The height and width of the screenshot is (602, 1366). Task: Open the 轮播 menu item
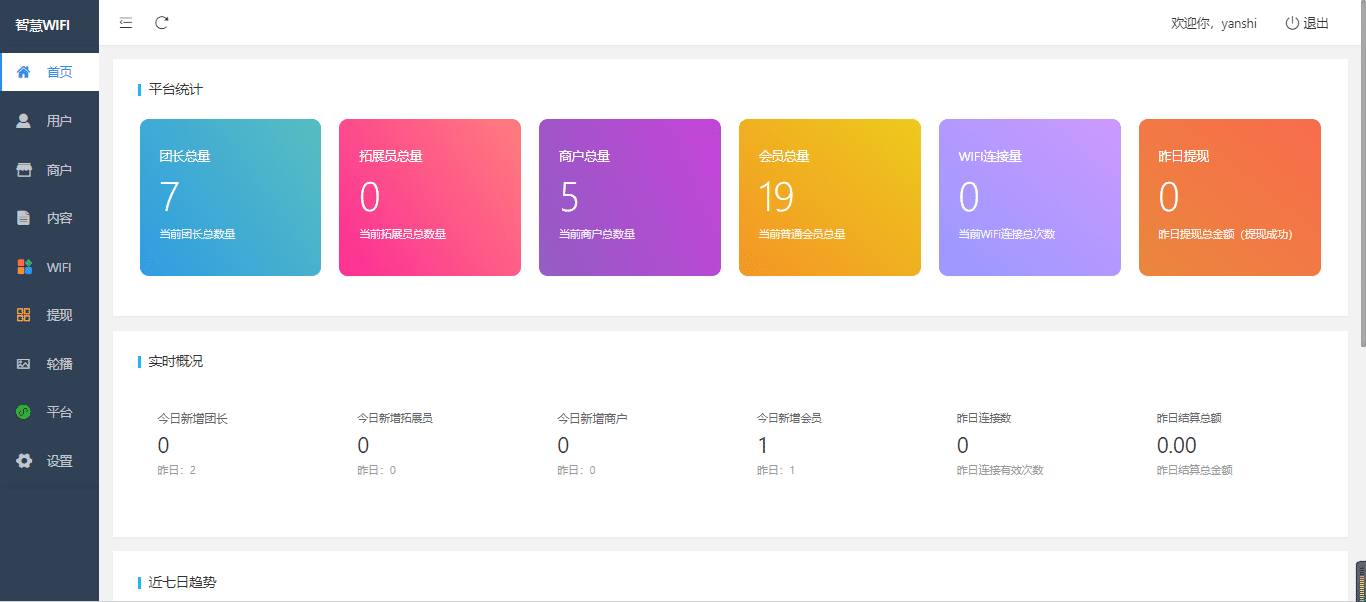[50, 364]
